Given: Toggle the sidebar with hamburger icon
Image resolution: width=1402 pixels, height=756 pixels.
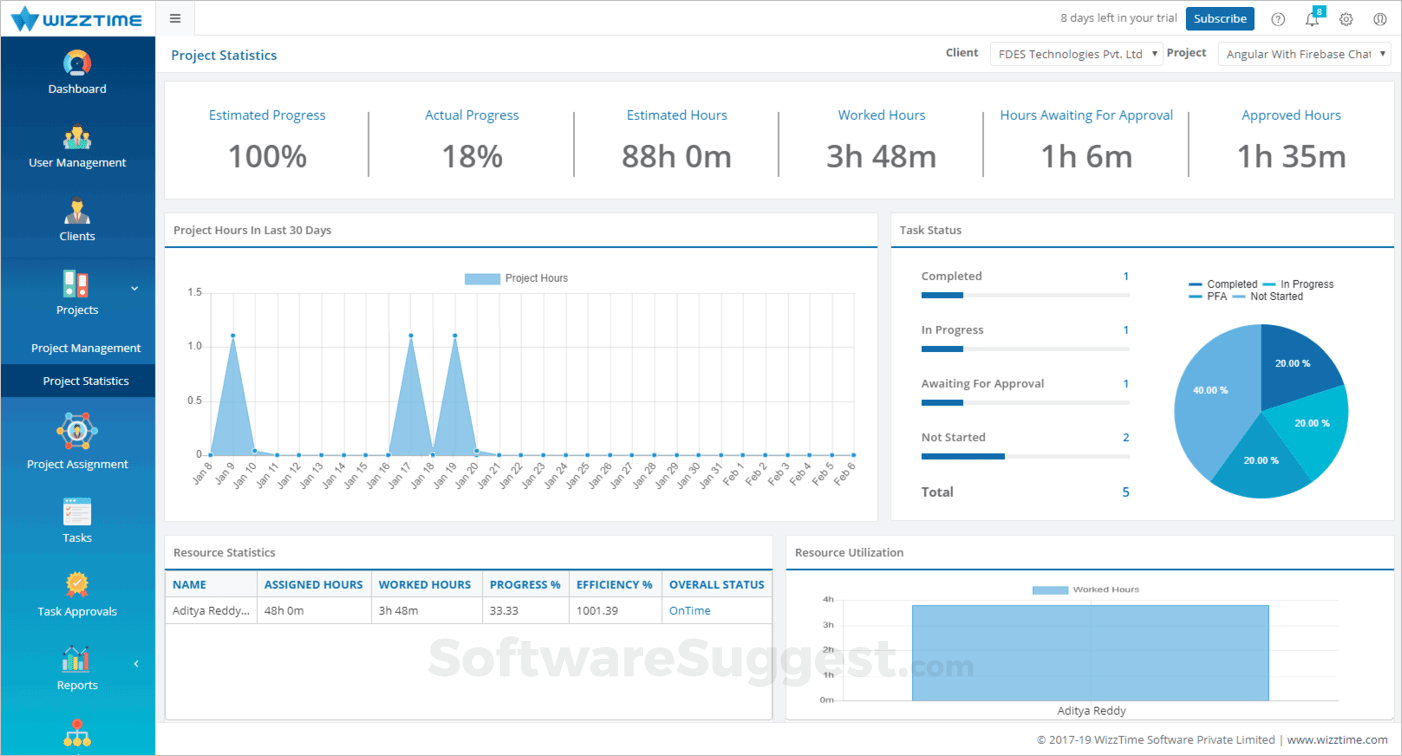Looking at the screenshot, I should click(x=175, y=18).
